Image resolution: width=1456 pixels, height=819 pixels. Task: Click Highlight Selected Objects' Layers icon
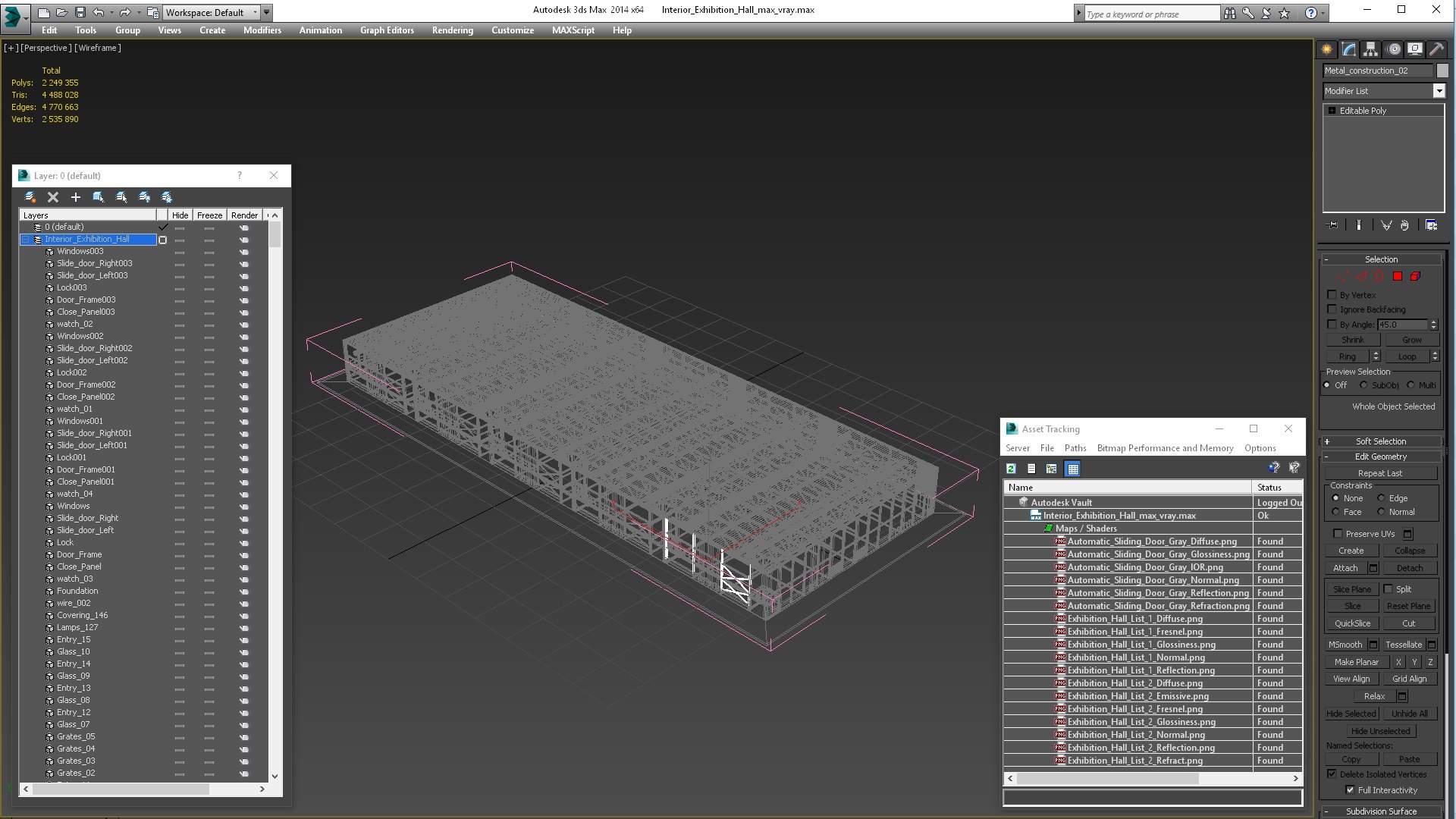click(x=121, y=197)
